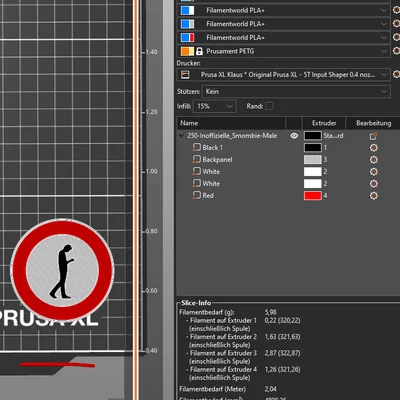400x400 pixels.
Task: Open the Infill 15% dropdown
Action: (215, 106)
